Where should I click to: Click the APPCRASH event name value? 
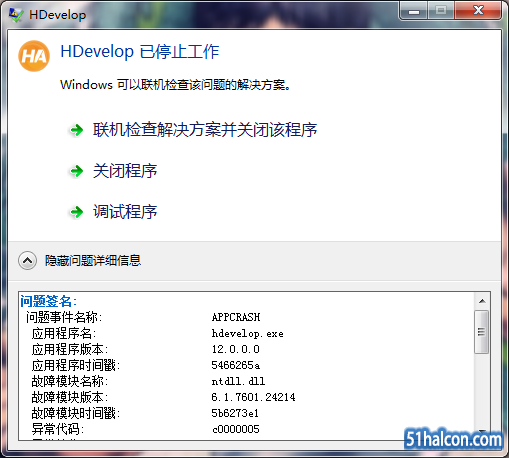236,317
